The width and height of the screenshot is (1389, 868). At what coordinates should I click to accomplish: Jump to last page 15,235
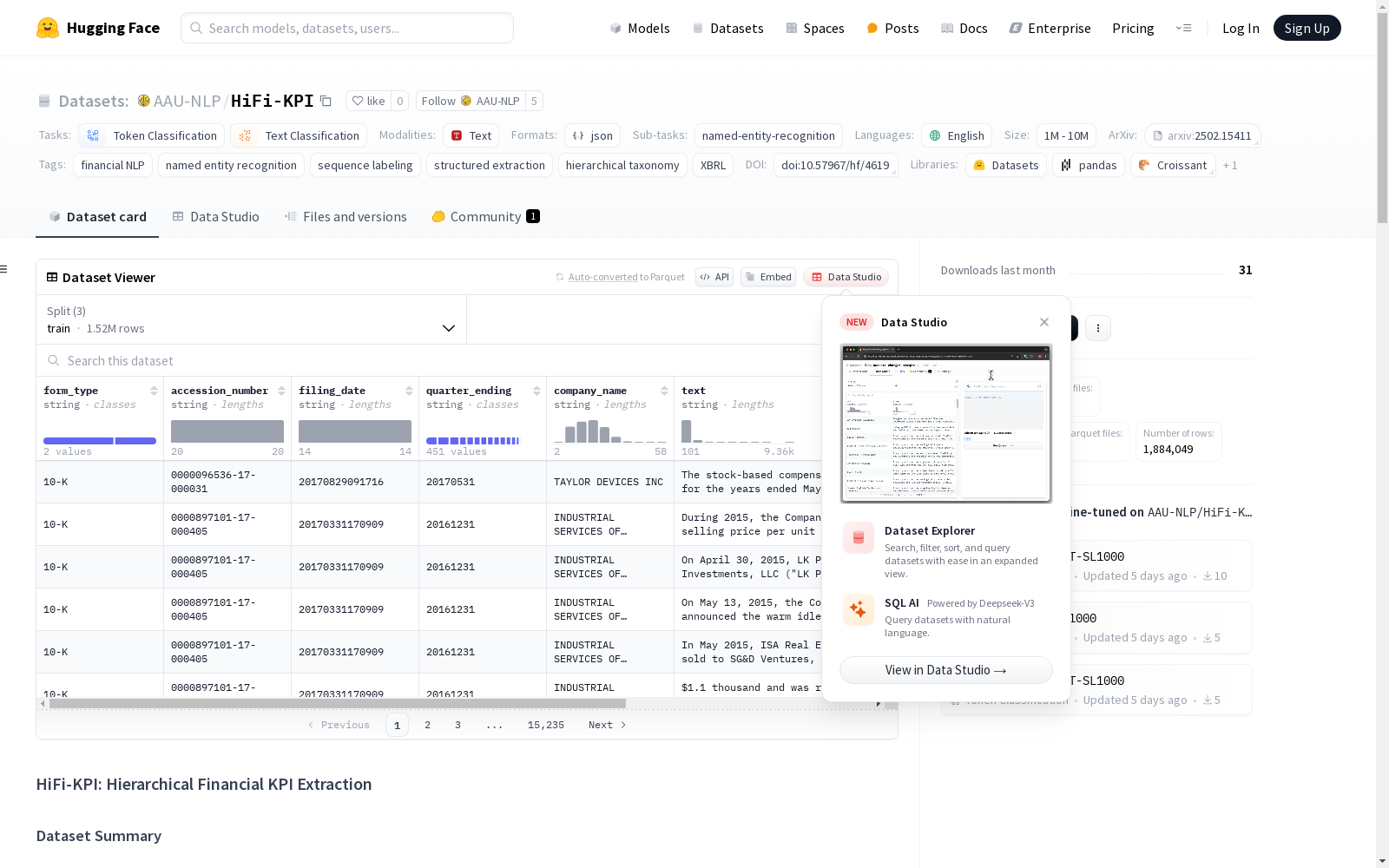(546, 725)
